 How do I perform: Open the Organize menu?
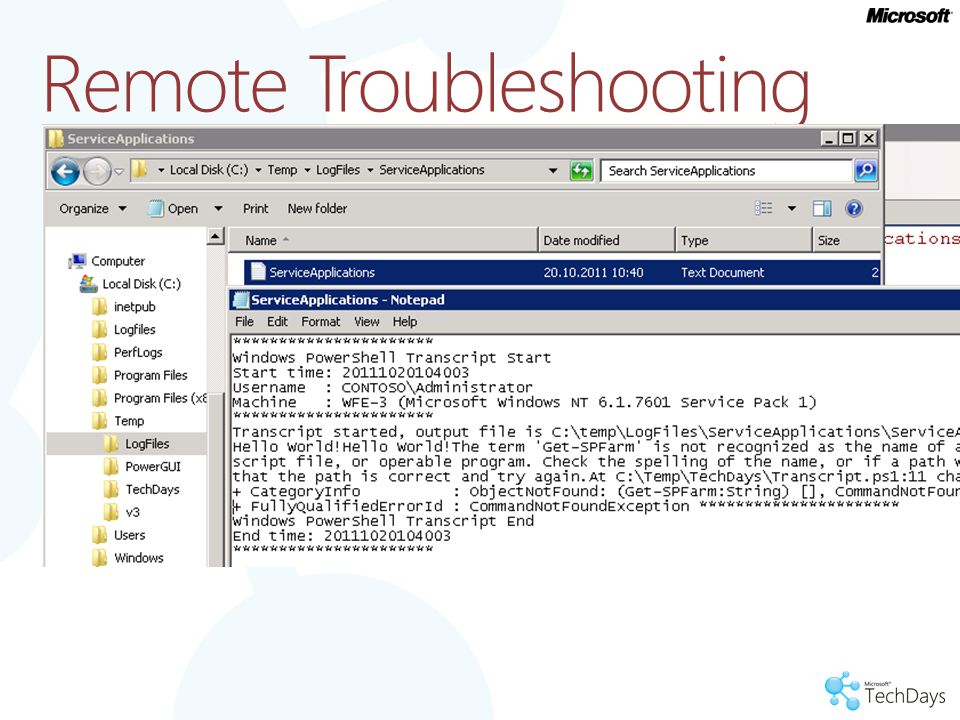[x=92, y=209]
